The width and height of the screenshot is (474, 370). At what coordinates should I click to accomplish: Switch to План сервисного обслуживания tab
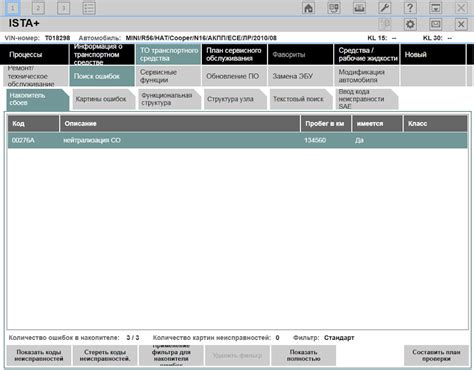click(x=234, y=54)
